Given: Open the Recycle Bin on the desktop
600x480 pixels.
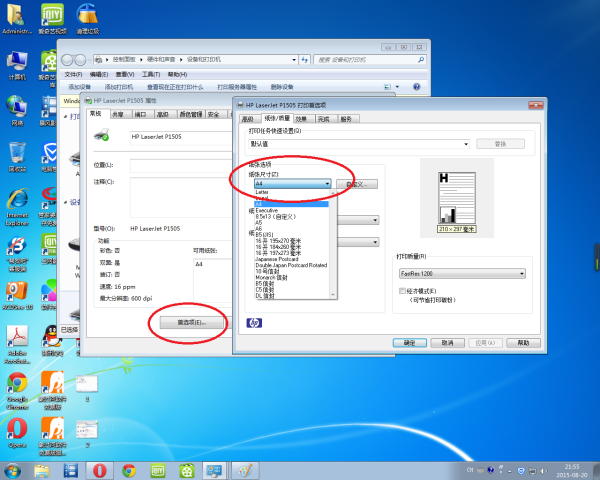Looking at the screenshot, I should pyautogui.click(x=17, y=152).
